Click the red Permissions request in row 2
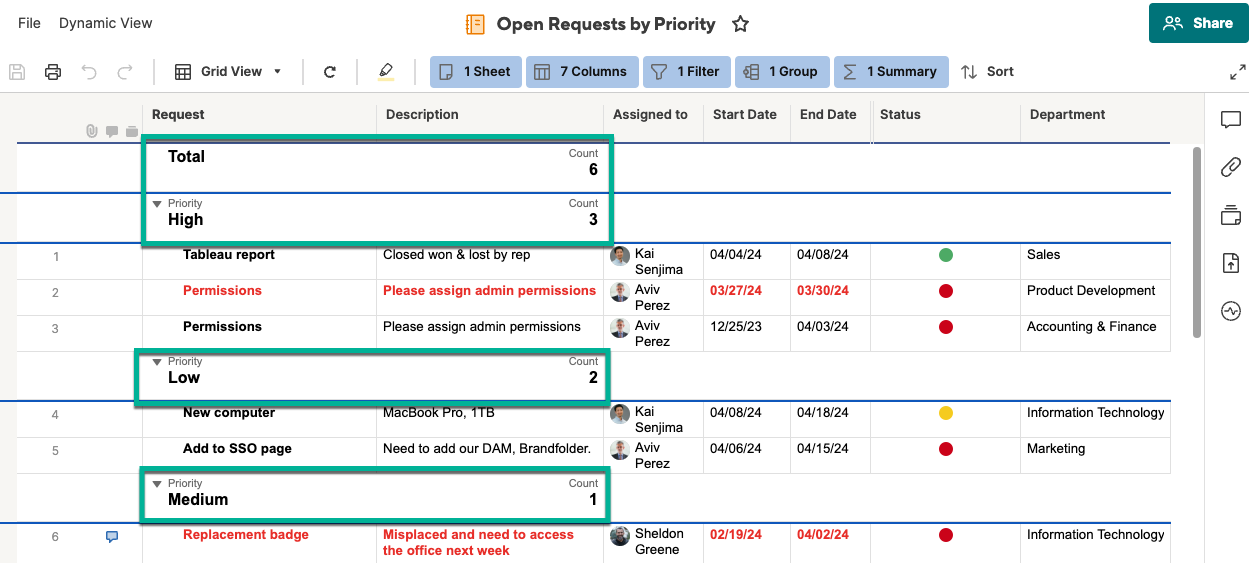The height and width of the screenshot is (563, 1249). 260,298
